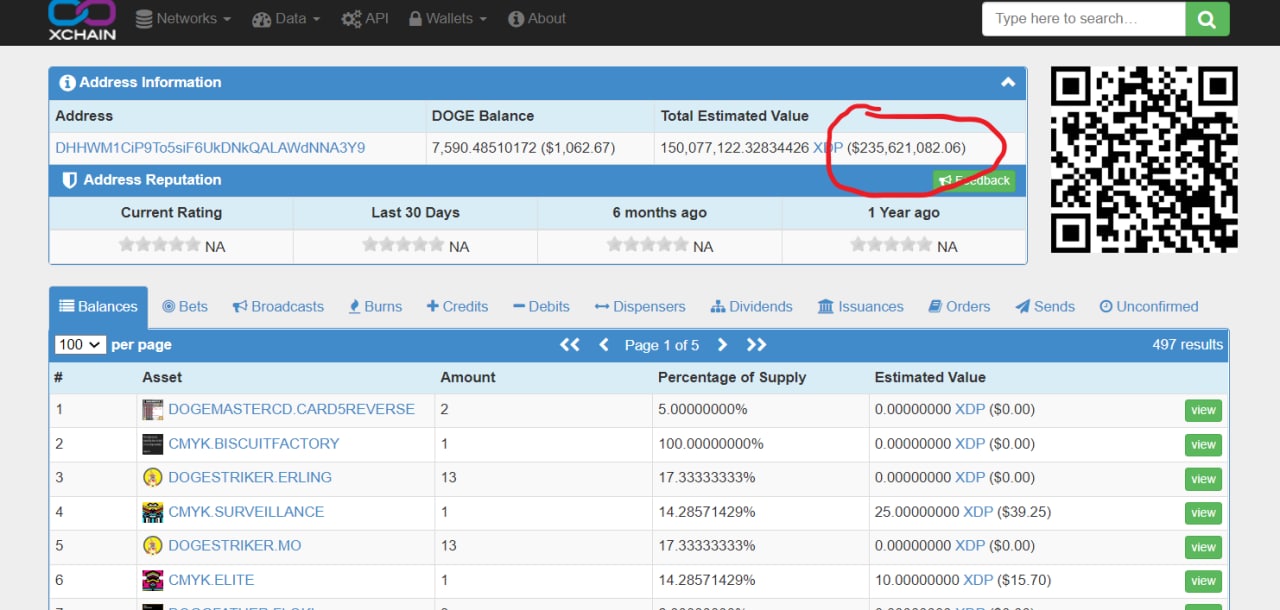Open the CMYK.ELITE asset link
The width and height of the screenshot is (1280, 610).
point(211,579)
